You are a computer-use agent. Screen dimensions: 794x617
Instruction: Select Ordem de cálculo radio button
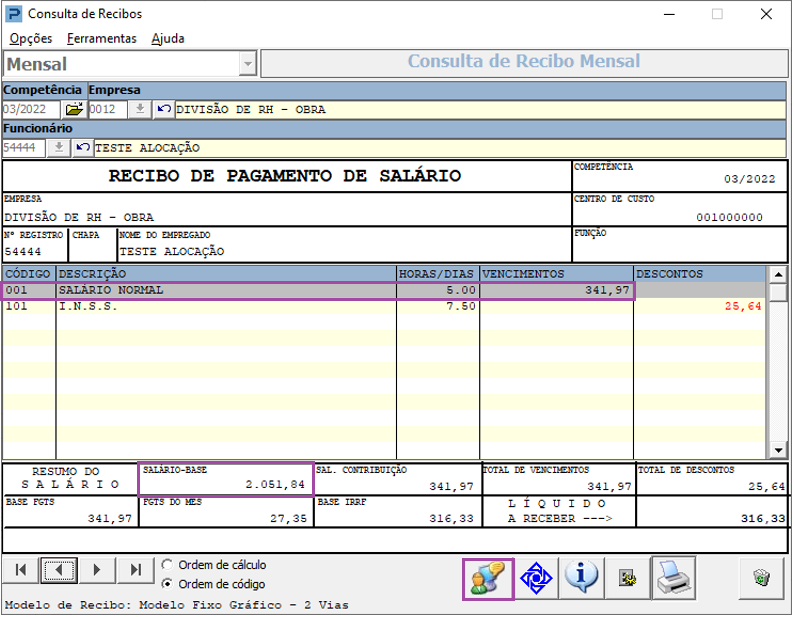click(167, 564)
